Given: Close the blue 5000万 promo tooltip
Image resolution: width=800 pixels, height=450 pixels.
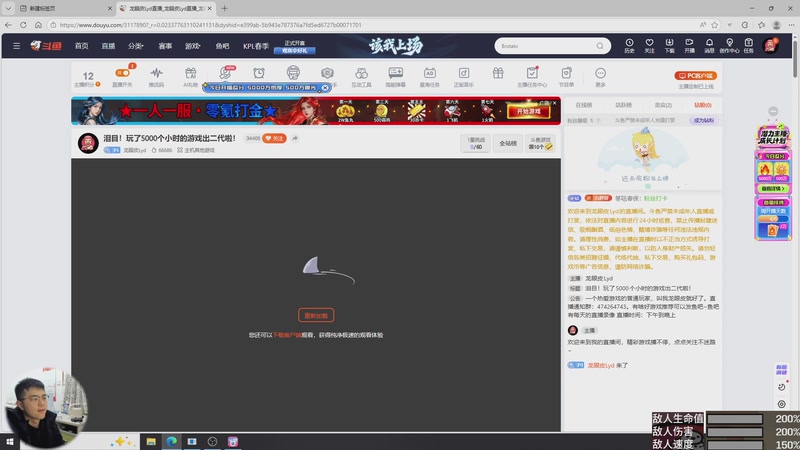Looking at the screenshot, I should 325,88.
